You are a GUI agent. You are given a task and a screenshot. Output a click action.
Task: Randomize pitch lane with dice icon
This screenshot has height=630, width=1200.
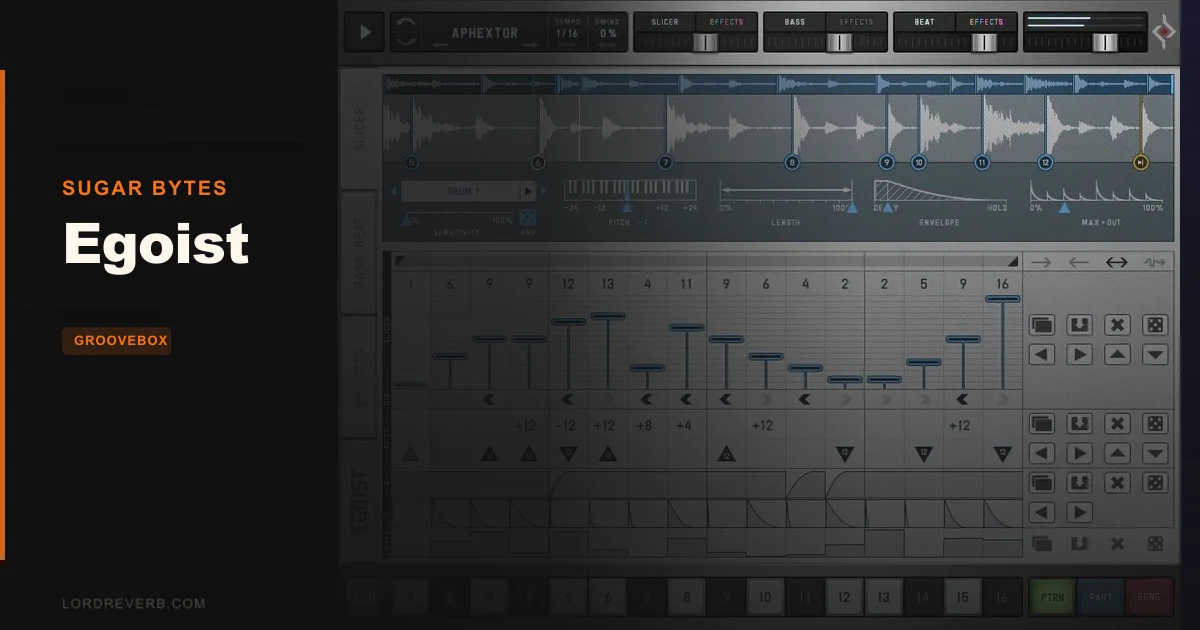point(1155,424)
